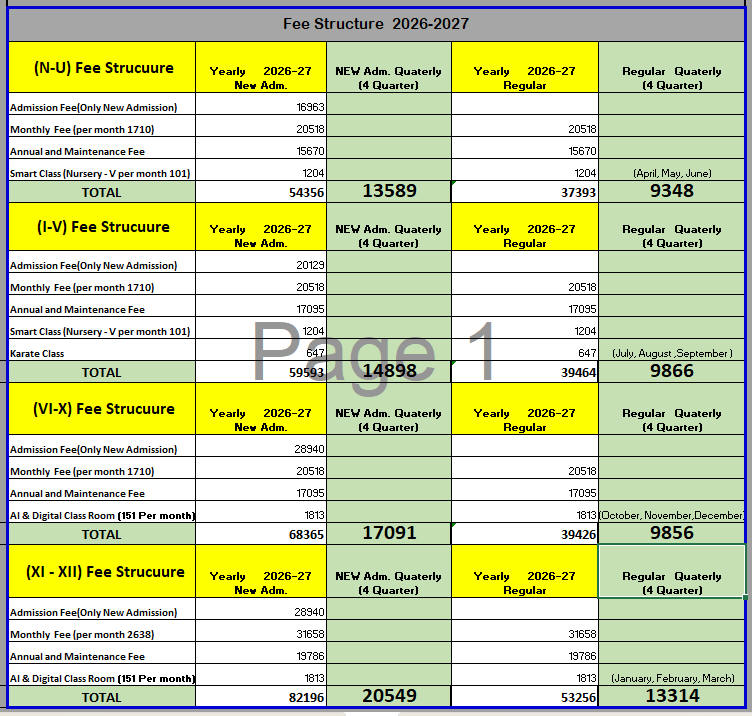Select the "Fee Structure 2026-2027" title cell
The height and width of the screenshot is (716, 752).
click(376, 24)
